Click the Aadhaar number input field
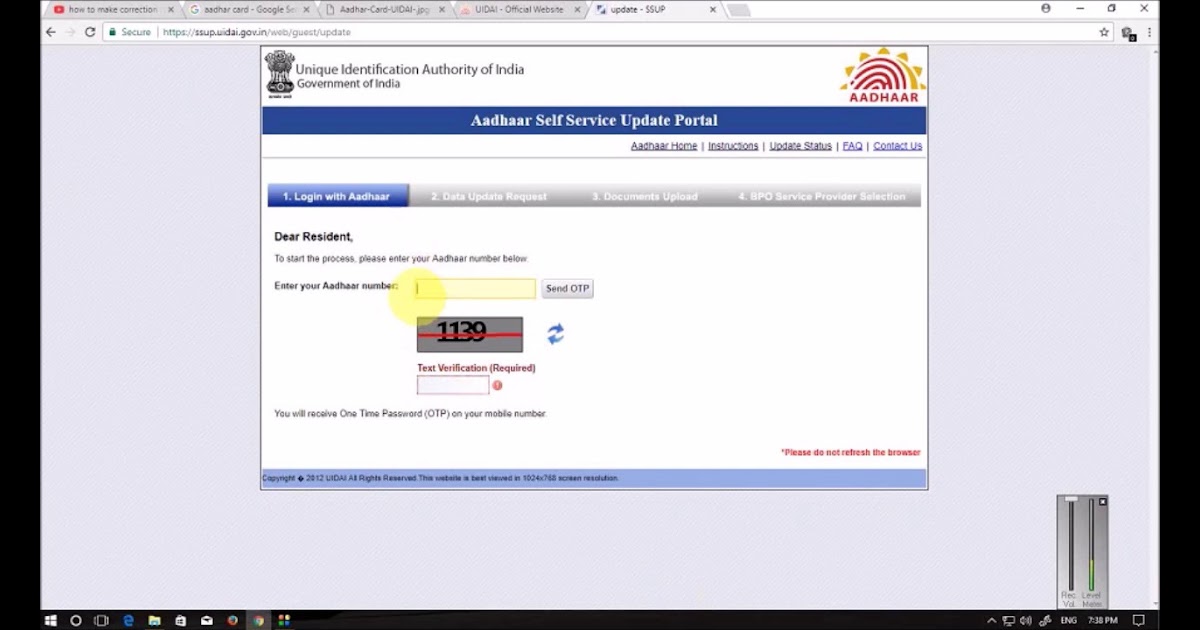The height and width of the screenshot is (630, 1200). [476, 288]
